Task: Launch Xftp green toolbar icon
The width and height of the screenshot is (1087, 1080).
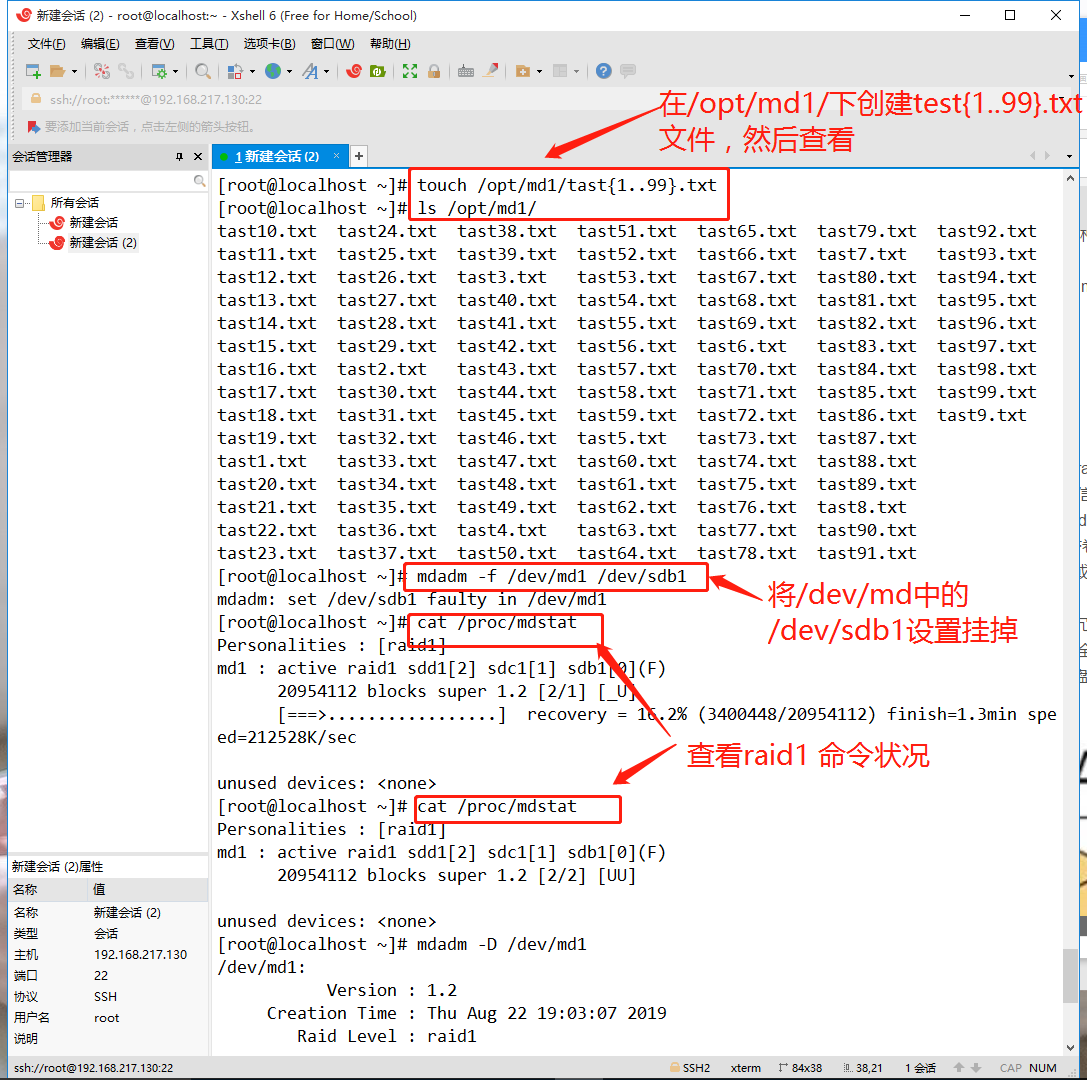Action: click(378, 71)
